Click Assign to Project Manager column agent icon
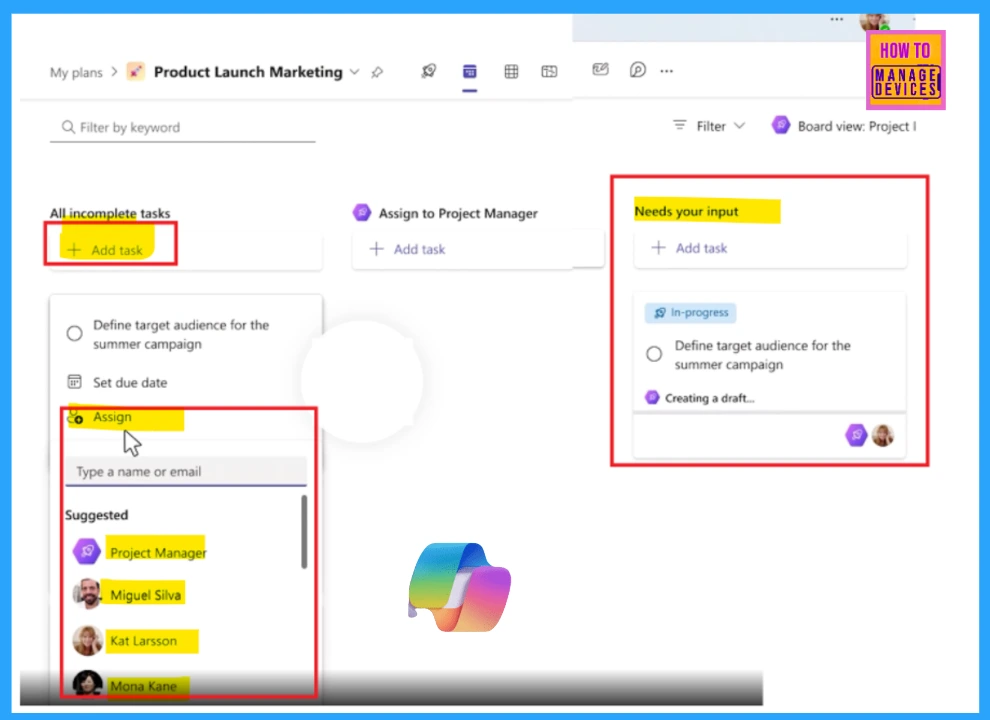 tap(362, 212)
